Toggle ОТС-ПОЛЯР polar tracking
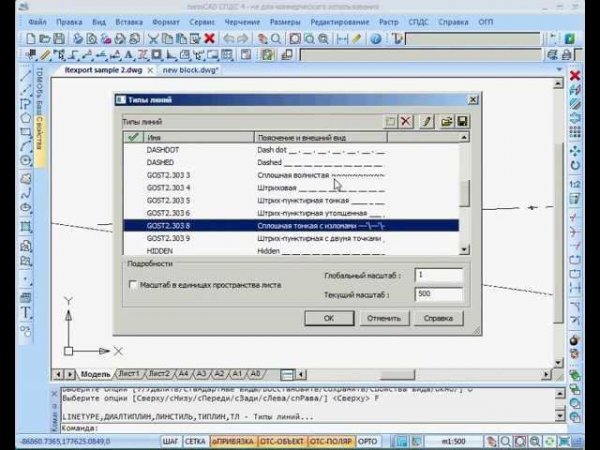Screen dimensions: 600x450 tap(331, 441)
